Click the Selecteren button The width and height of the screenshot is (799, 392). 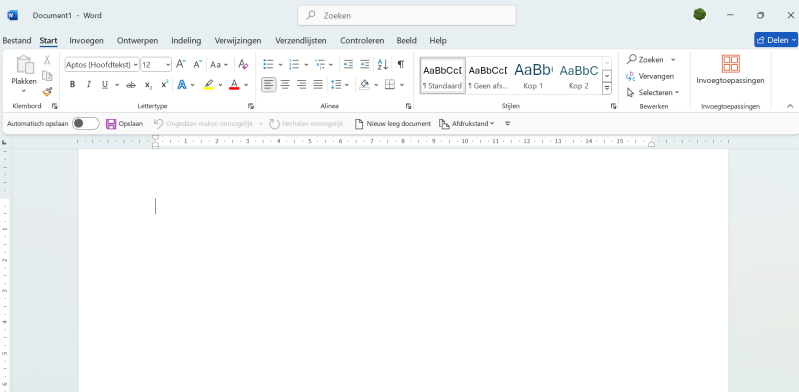(x=653, y=92)
